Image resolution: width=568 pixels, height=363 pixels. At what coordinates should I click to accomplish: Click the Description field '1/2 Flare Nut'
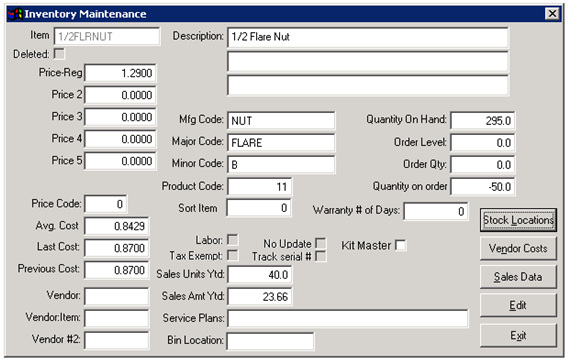(368, 37)
